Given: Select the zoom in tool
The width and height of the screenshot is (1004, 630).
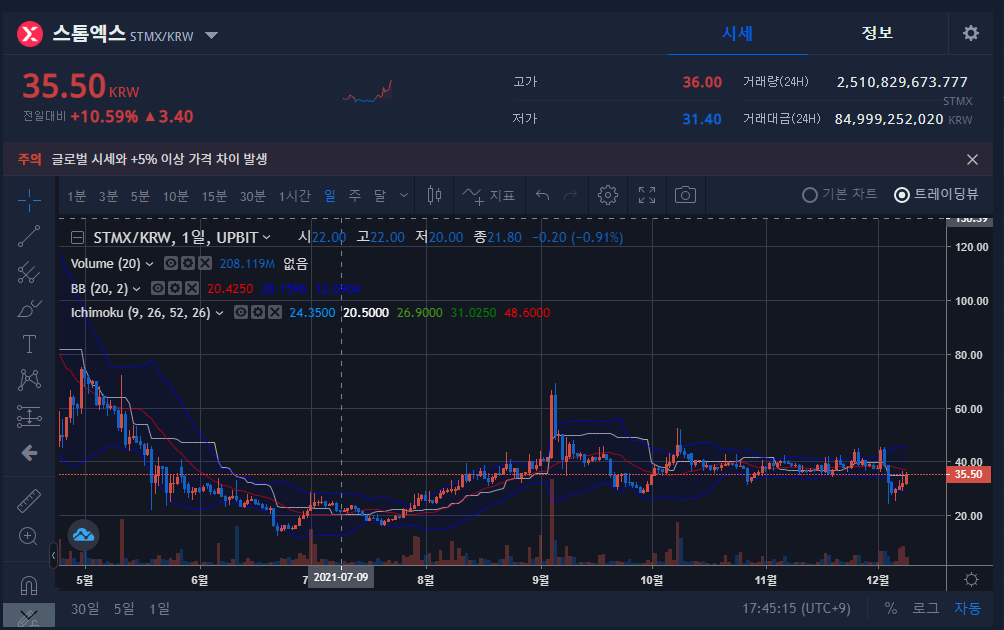Looking at the screenshot, I should pos(29,536).
